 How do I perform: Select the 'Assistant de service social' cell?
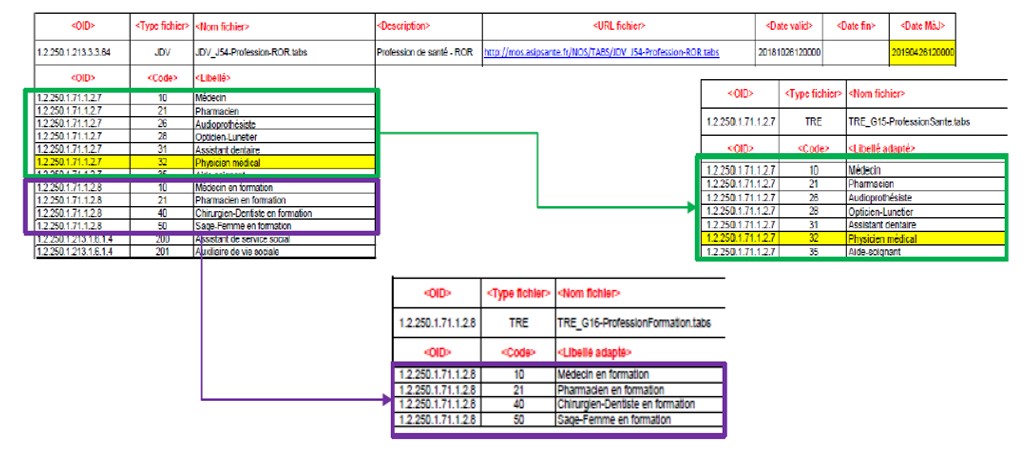click(285, 239)
